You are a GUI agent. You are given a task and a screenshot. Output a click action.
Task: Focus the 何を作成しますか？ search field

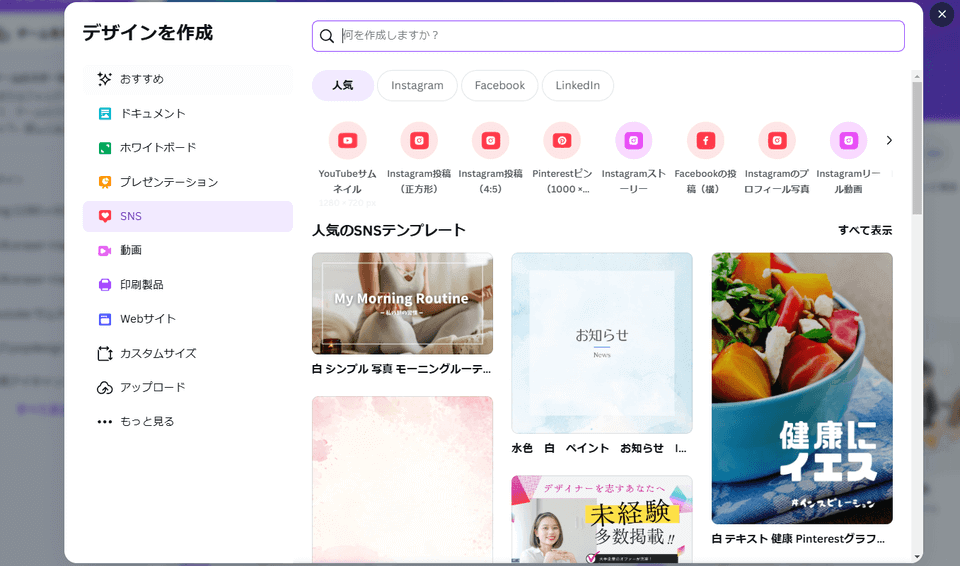(x=608, y=36)
